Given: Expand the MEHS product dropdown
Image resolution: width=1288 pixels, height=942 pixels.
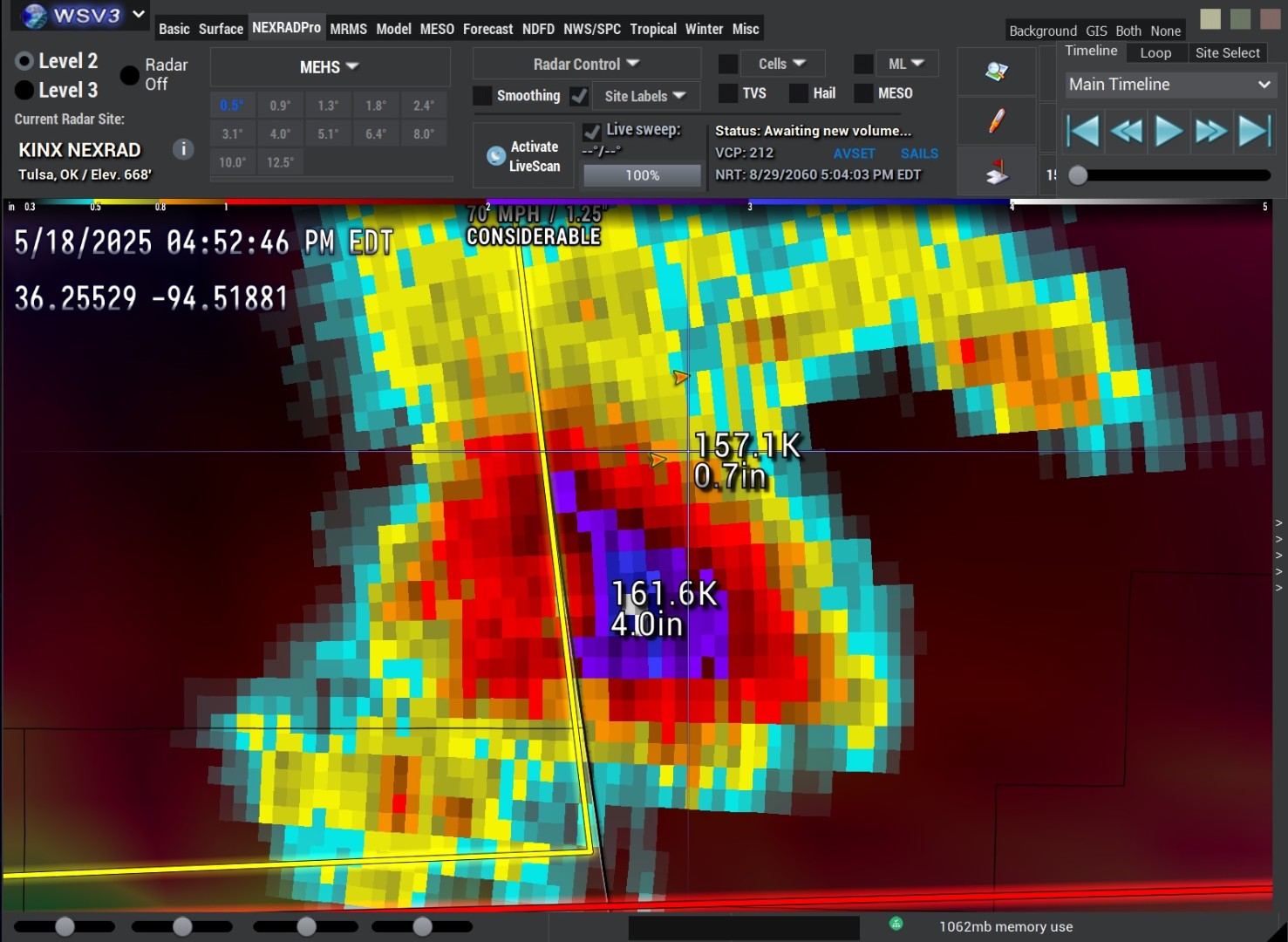Looking at the screenshot, I should (329, 67).
